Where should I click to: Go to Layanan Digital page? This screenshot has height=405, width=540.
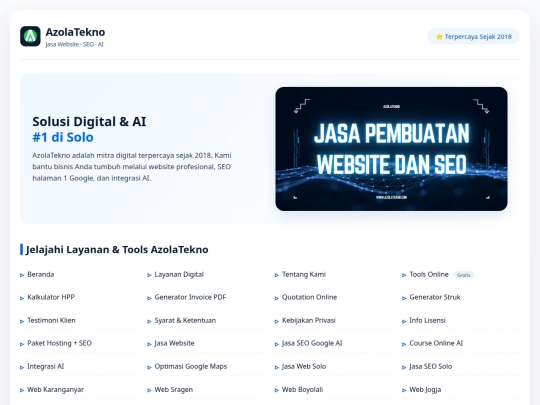coord(179,274)
